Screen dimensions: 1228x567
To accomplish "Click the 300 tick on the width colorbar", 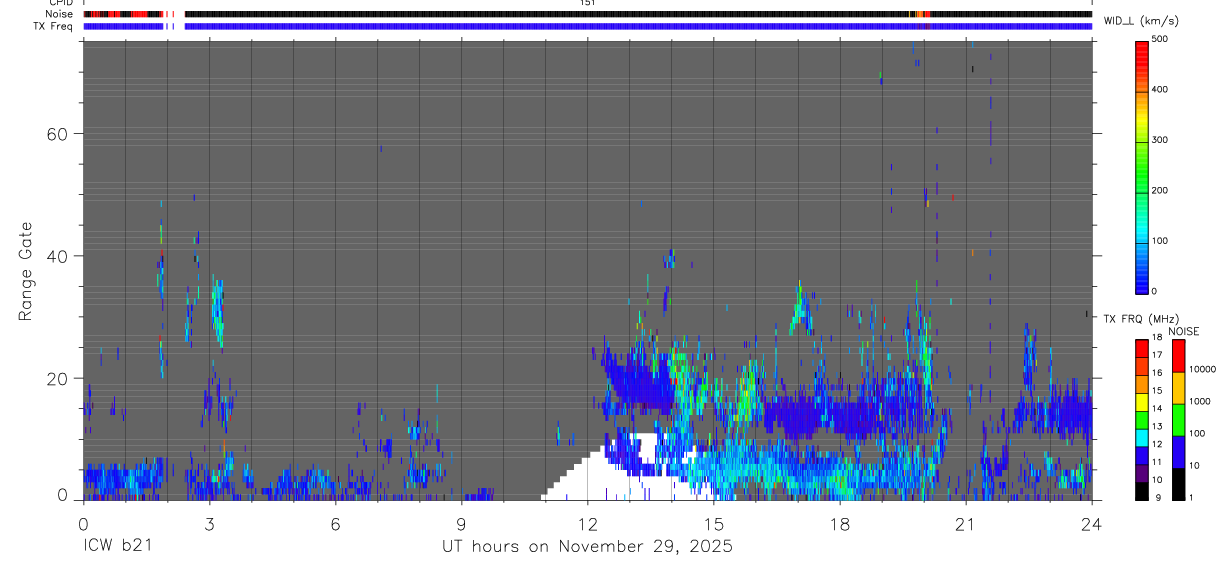I will click(x=1162, y=140).
